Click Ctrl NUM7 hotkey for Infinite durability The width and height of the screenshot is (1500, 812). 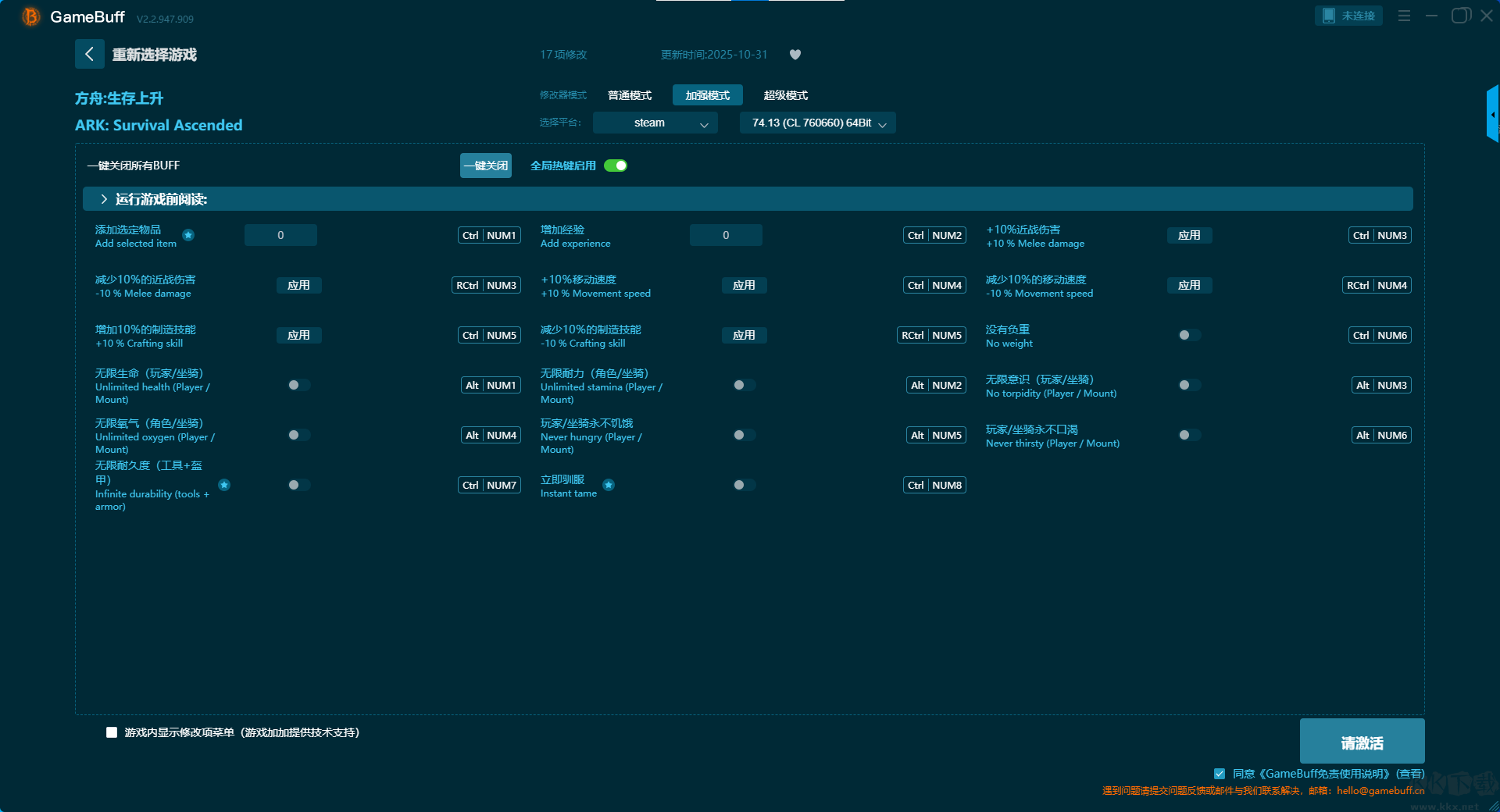click(x=490, y=485)
